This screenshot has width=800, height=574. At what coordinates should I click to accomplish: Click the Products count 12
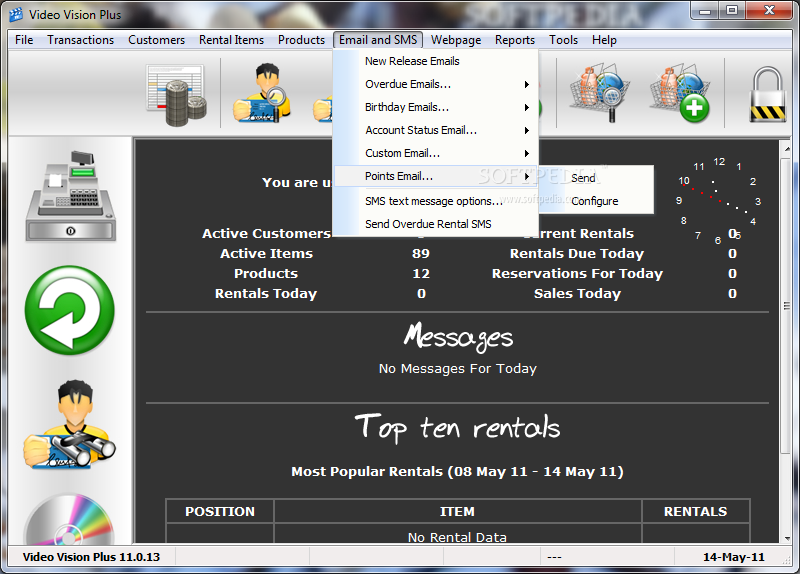(x=421, y=273)
